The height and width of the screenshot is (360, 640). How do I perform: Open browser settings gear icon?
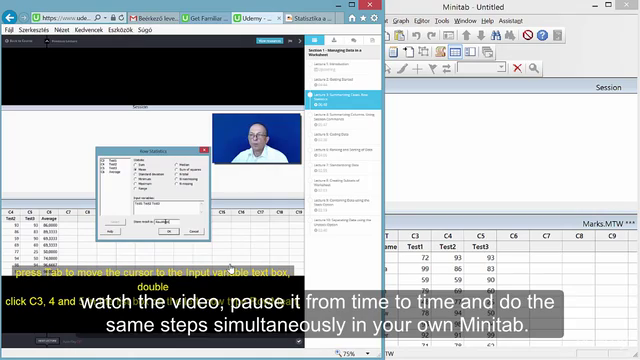point(374,18)
